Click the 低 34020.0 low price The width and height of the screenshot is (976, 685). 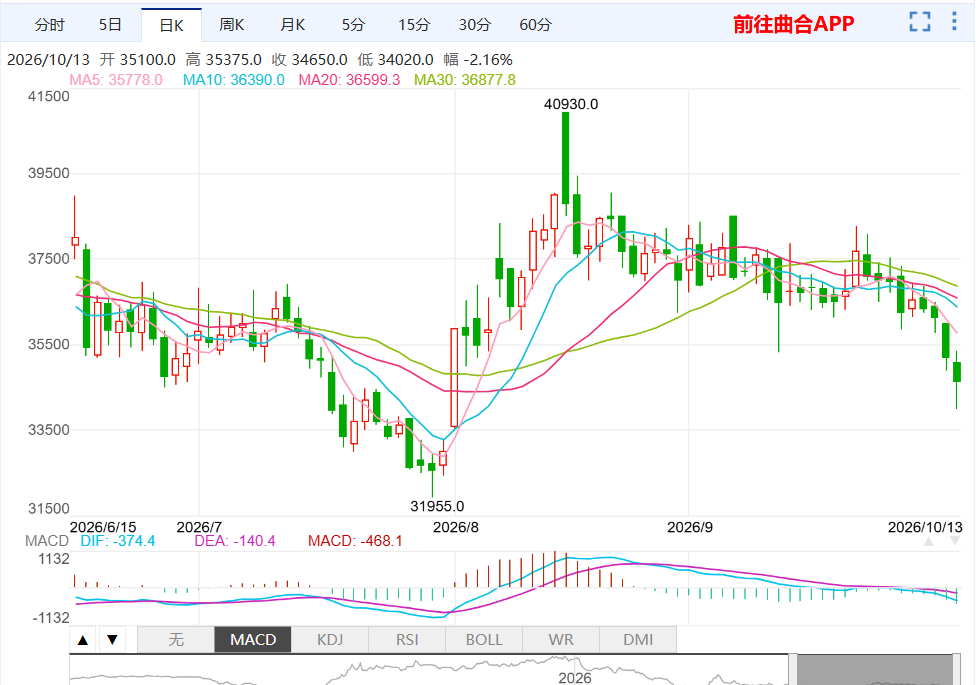(395, 60)
